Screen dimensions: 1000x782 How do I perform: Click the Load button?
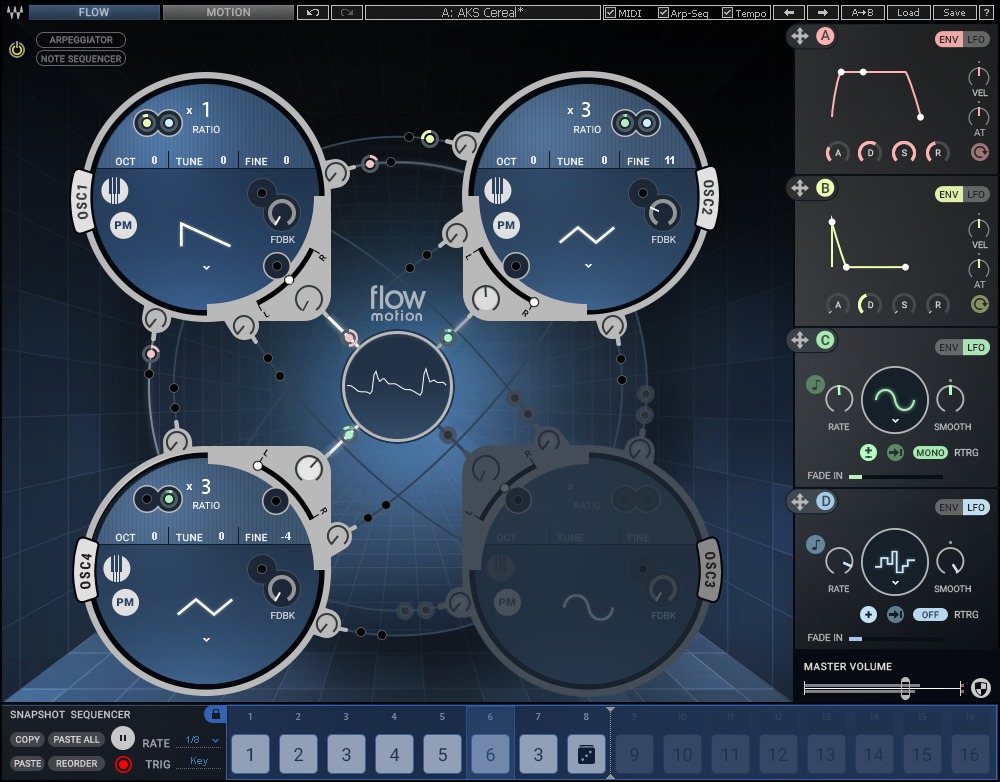908,12
